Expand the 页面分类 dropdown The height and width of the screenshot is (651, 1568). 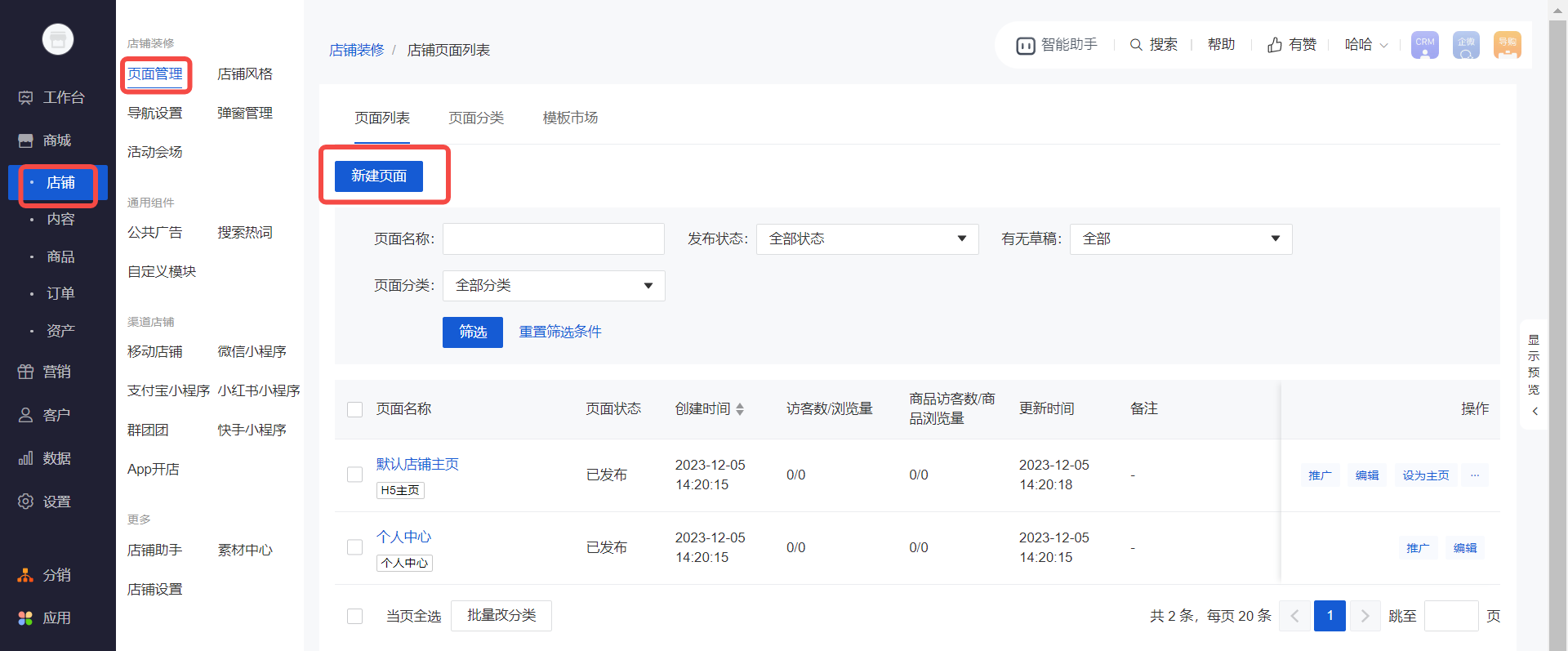[554, 286]
